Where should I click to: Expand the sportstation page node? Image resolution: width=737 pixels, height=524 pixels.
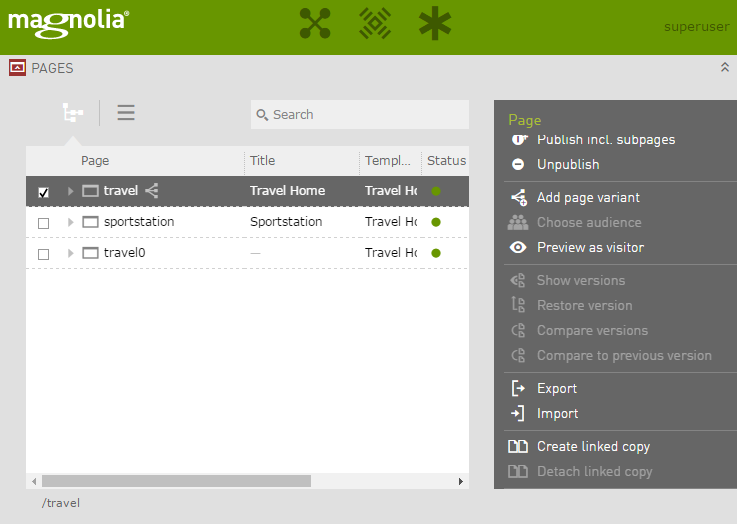click(71, 222)
